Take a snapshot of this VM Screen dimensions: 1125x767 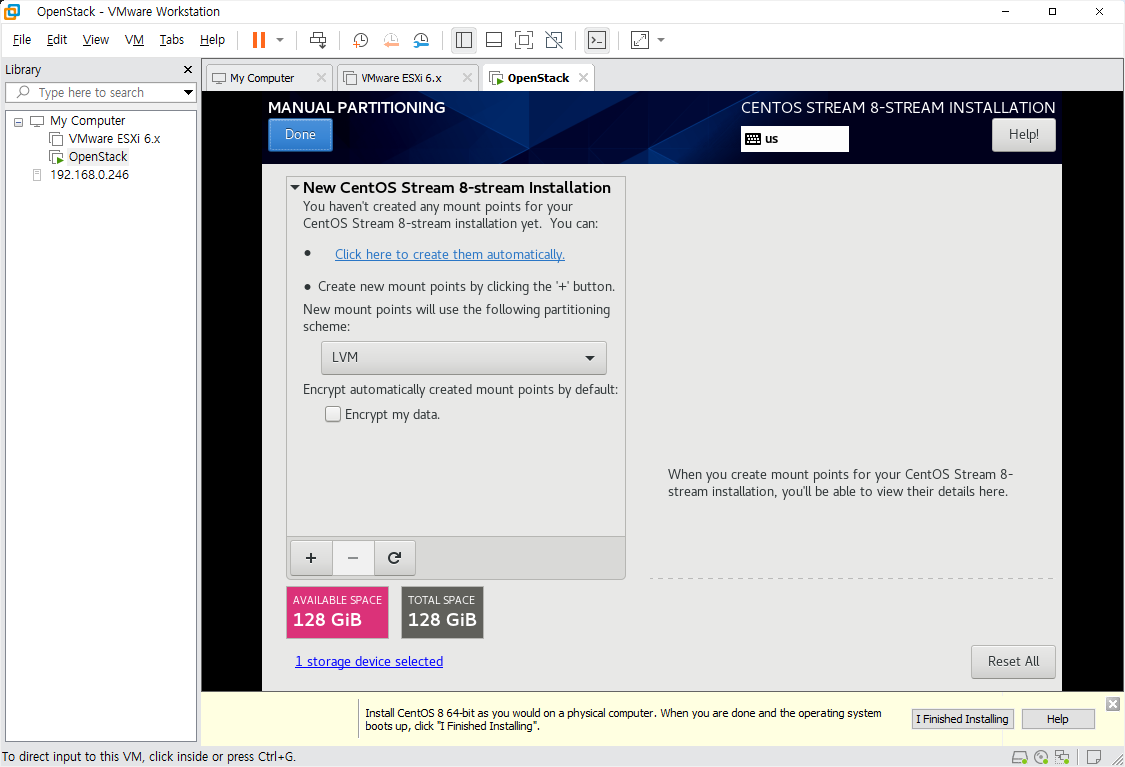pos(360,40)
